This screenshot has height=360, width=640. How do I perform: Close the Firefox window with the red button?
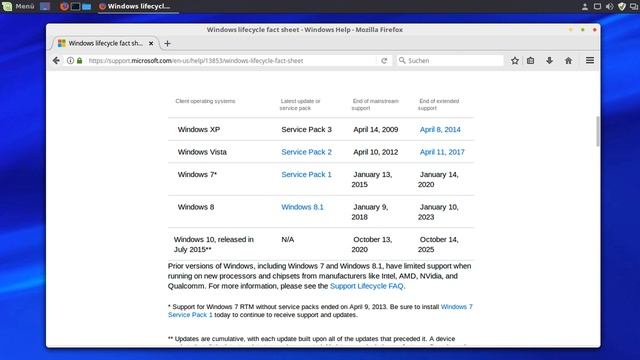594,30
